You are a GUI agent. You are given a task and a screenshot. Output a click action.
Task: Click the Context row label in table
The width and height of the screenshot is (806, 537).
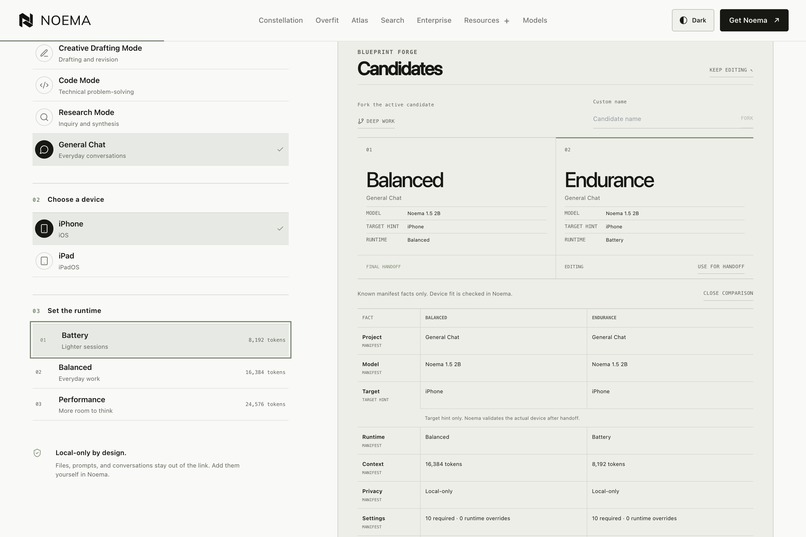373,464
